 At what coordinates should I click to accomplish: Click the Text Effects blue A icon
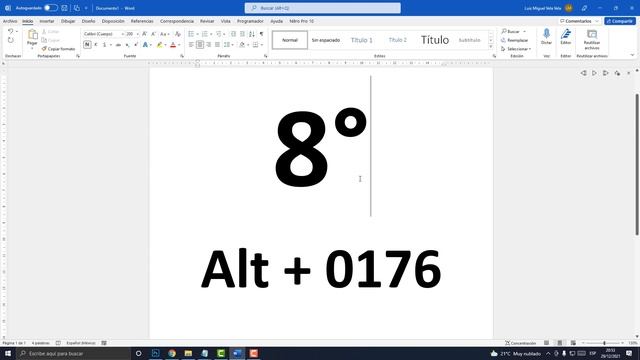coord(145,45)
